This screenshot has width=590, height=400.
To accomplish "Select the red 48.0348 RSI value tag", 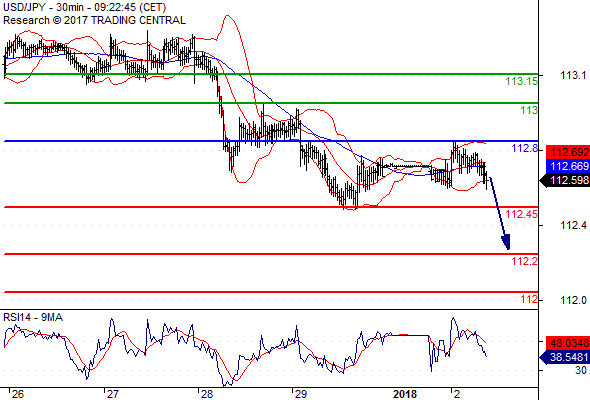I will point(567,343).
